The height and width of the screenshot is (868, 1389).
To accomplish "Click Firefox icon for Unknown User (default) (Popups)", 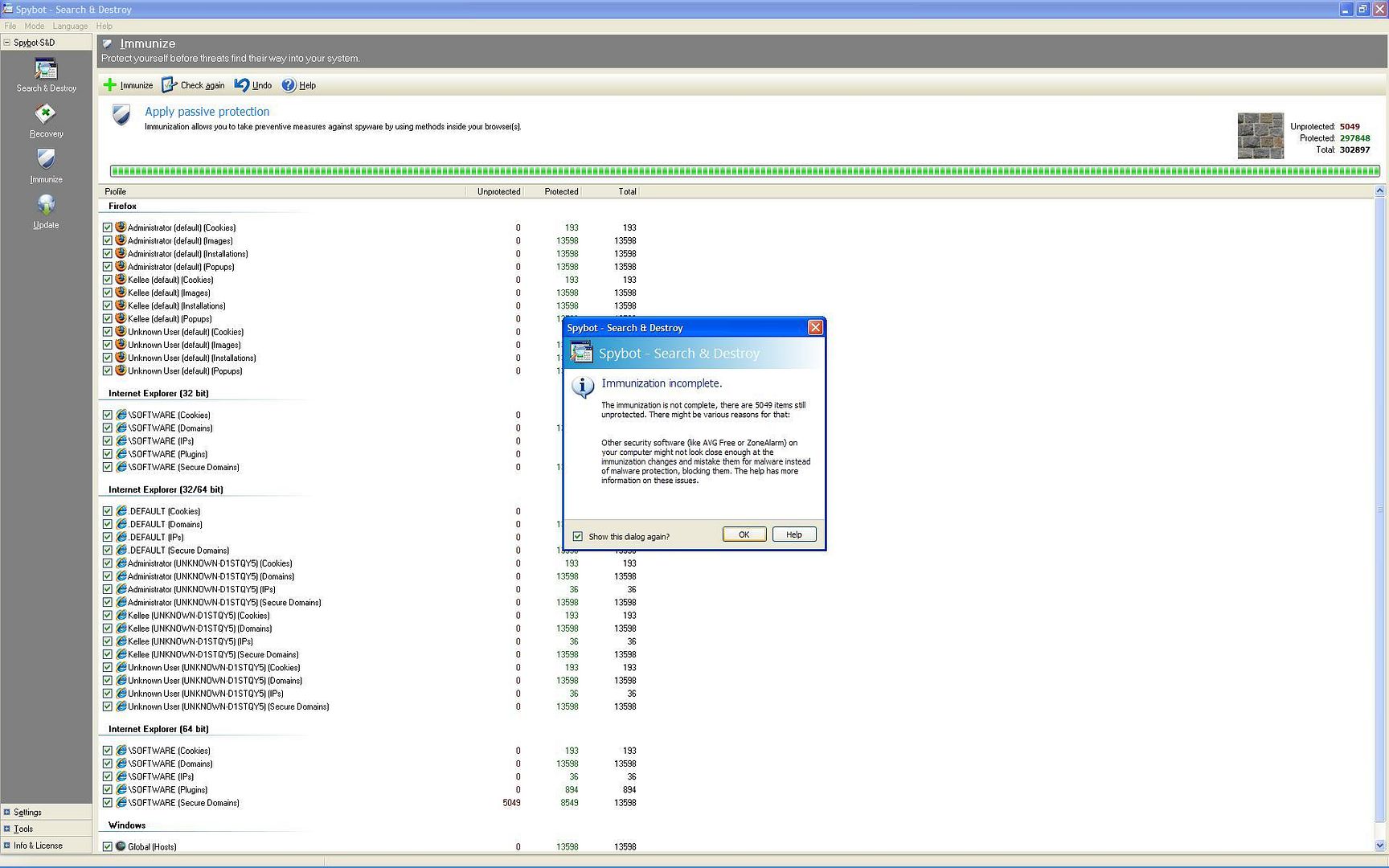I will [121, 371].
